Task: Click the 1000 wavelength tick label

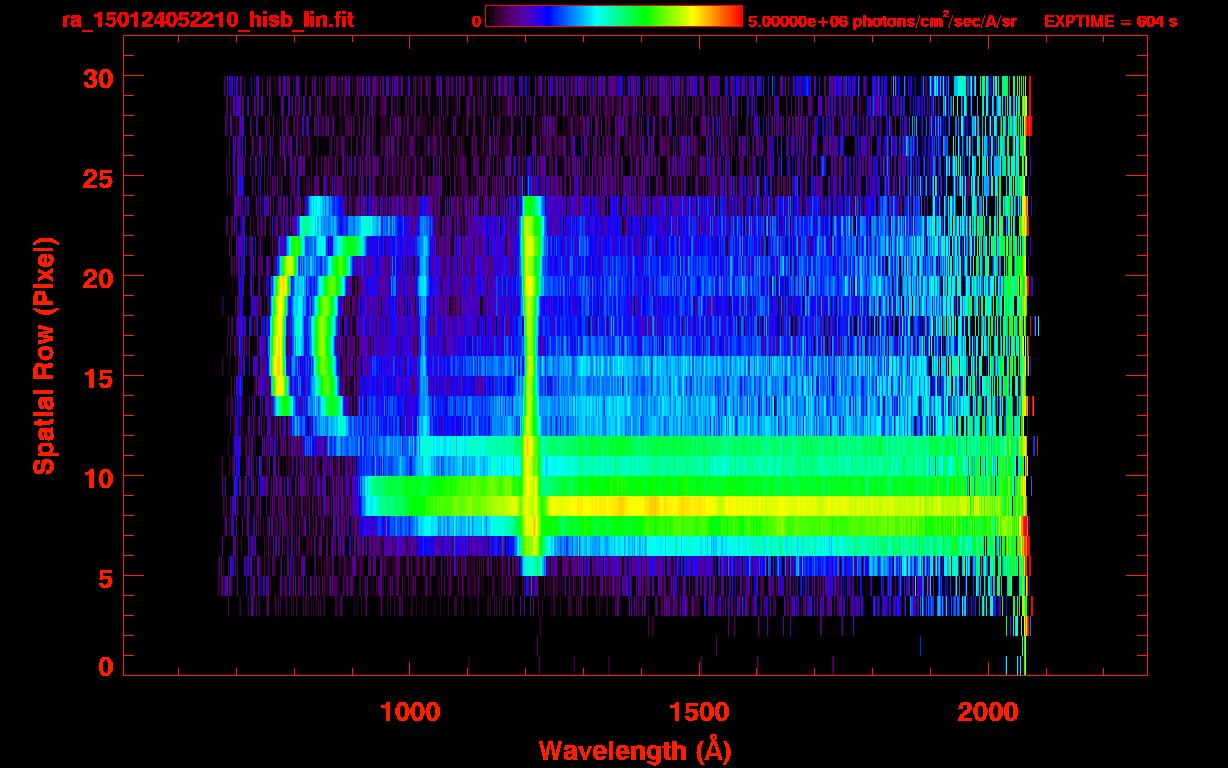Action: (410, 711)
